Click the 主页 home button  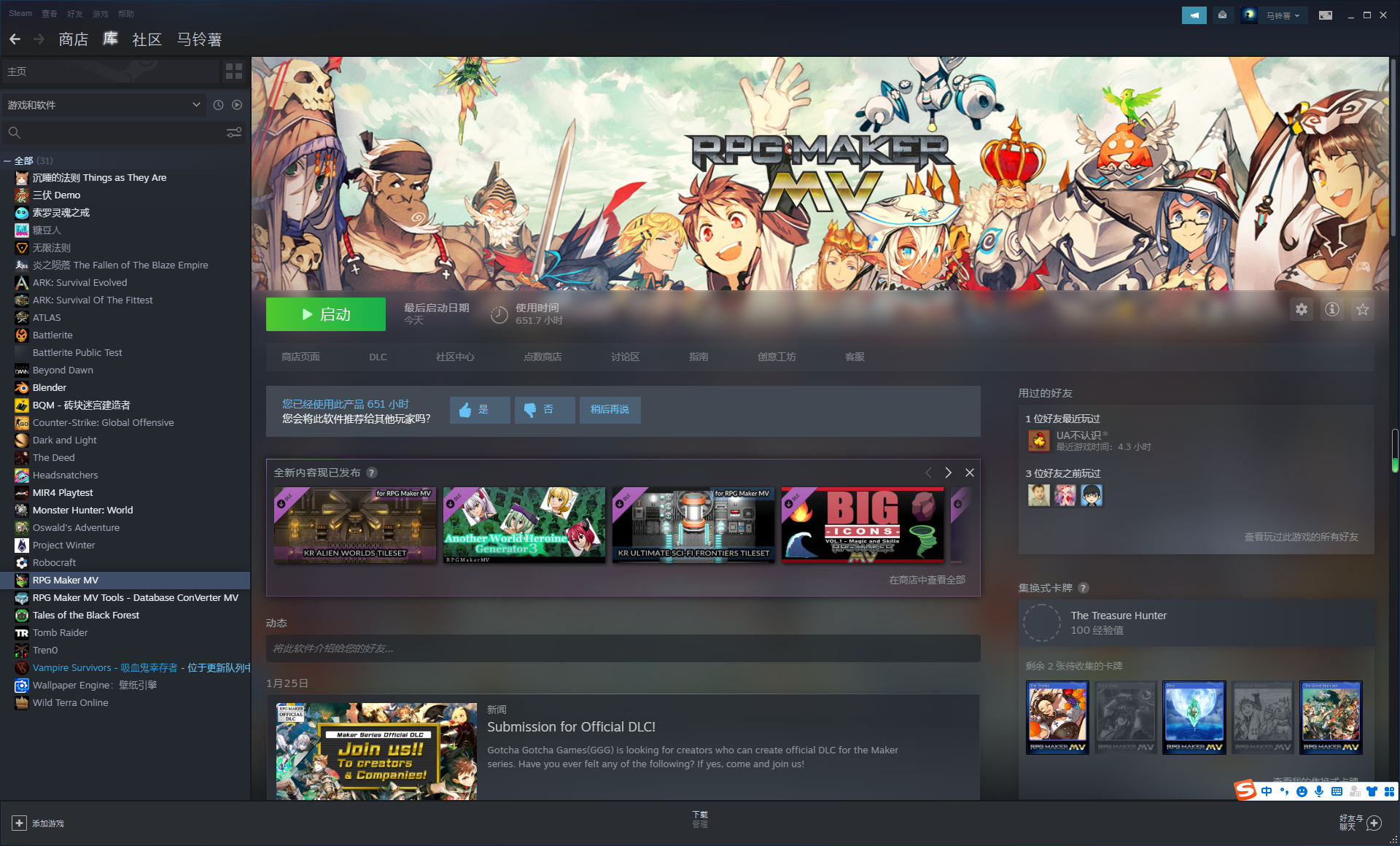pyautogui.click(x=109, y=71)
